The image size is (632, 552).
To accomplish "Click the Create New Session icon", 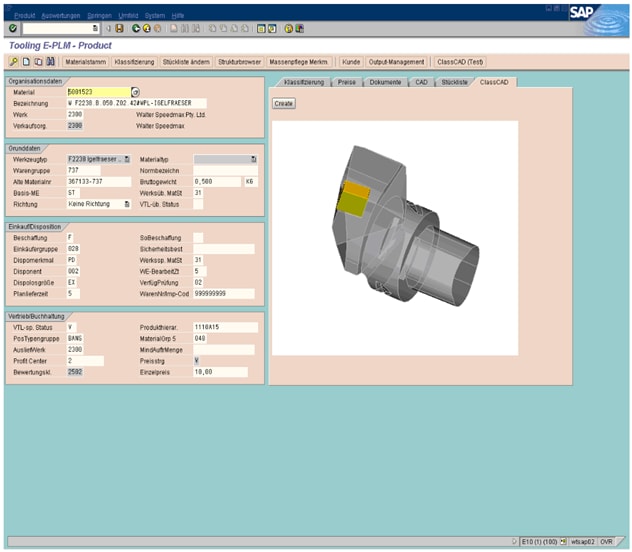I will click(x=261, y=28).
